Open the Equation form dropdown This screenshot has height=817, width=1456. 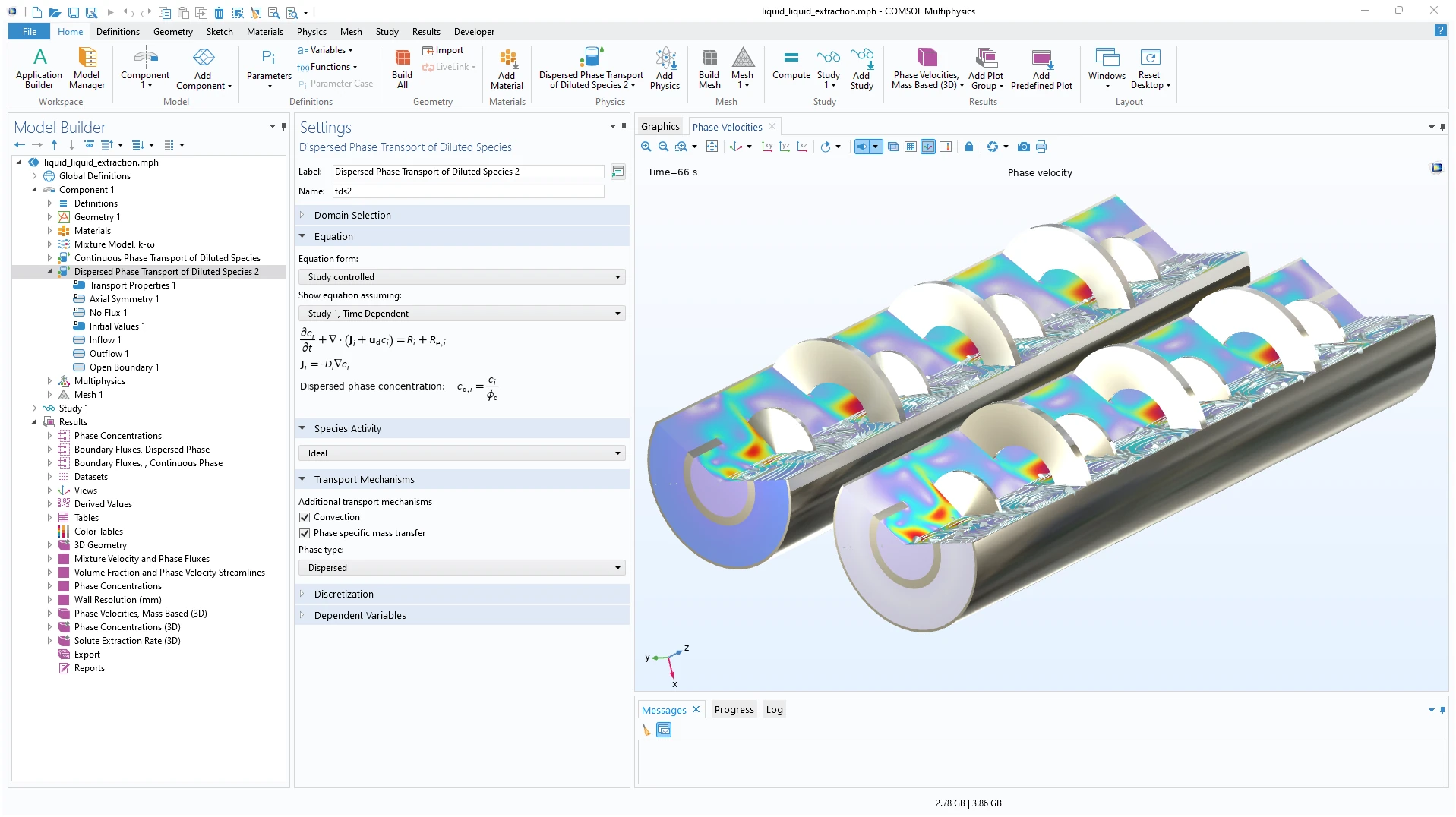click(x=462, y=277)
